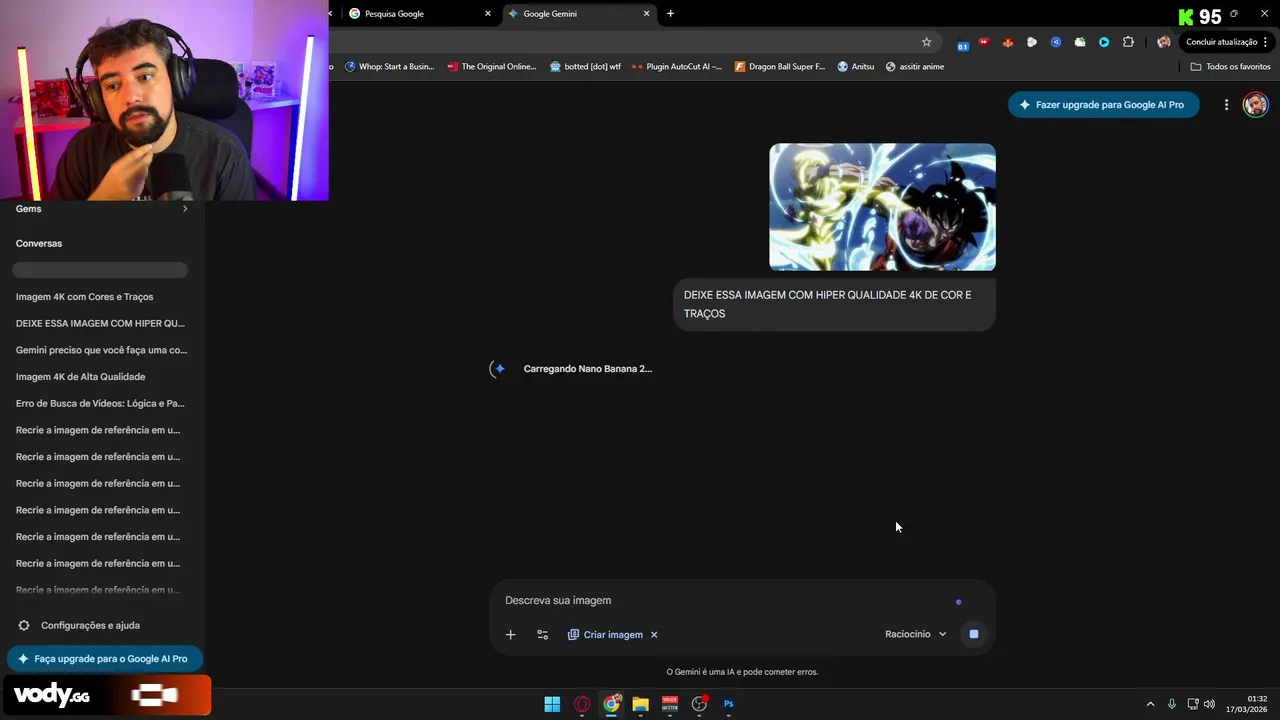This screenshot has width=1280, height=720.
Task: Click the microphone tray icon
Action: pos(1172,704)
